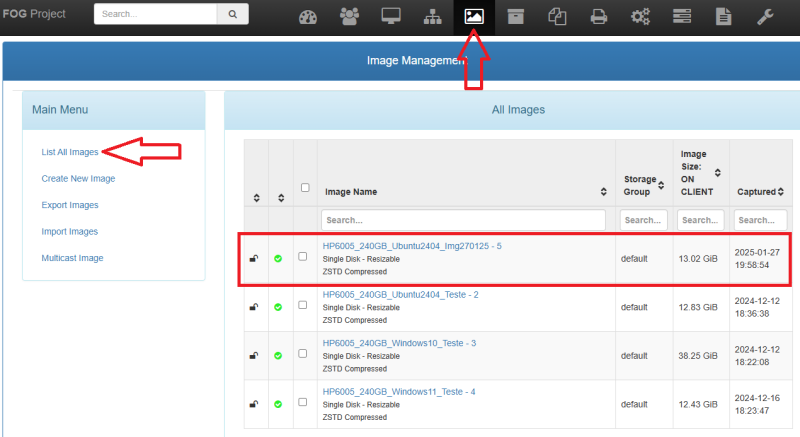The width and height of the screenshot is (800, 437).
Task: Focus the Captured column search box
Action: (760, 220)
